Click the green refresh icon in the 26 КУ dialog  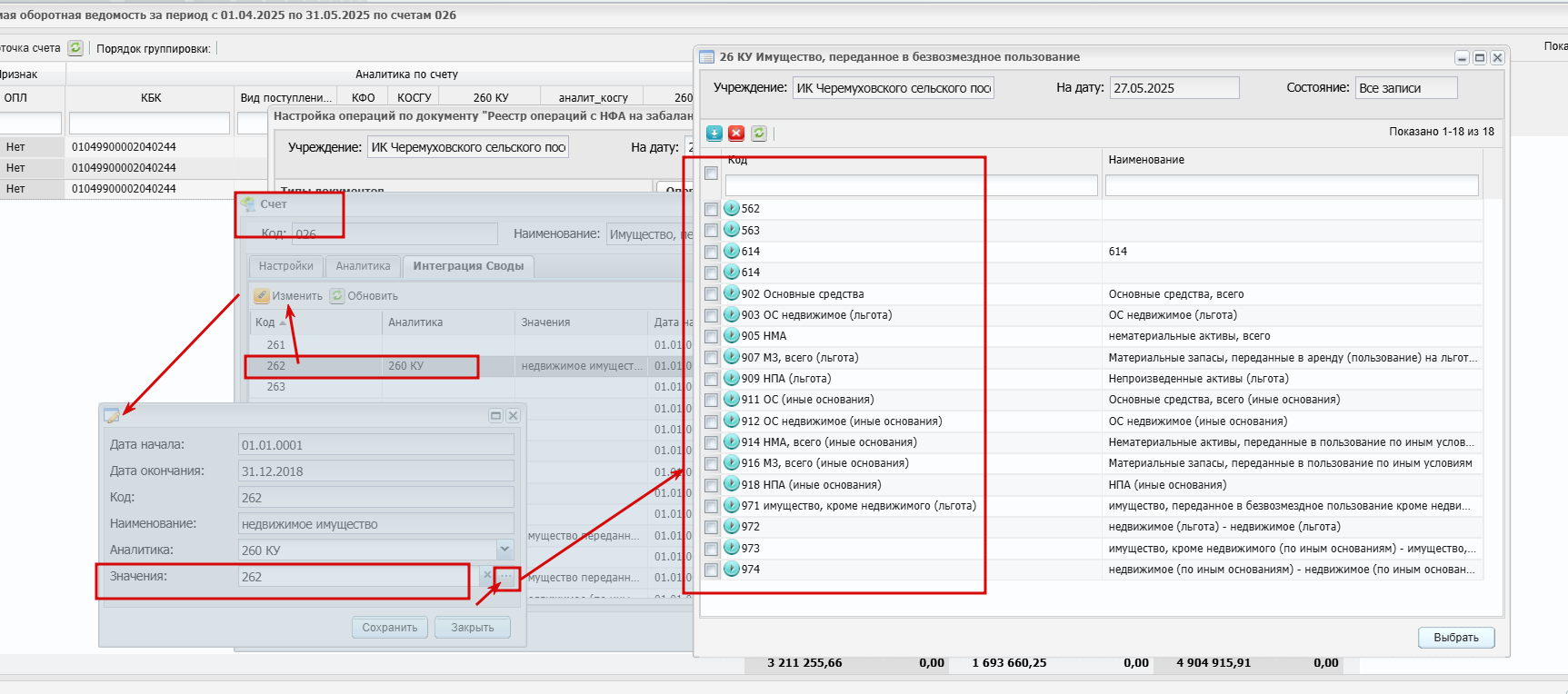point(759,133)
